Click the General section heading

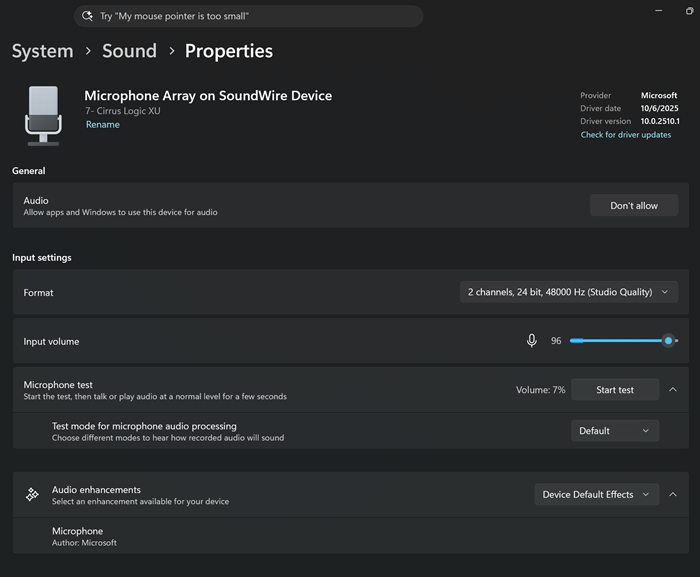pos(29,171)
